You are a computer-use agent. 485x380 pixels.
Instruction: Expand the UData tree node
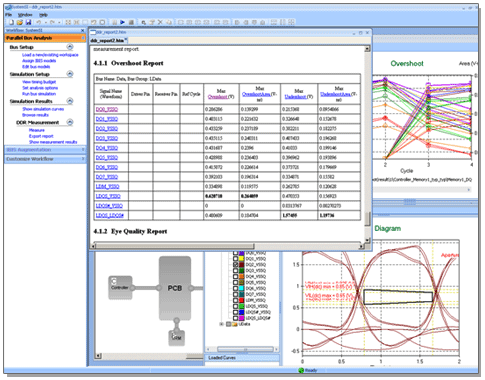pos(221,324)
